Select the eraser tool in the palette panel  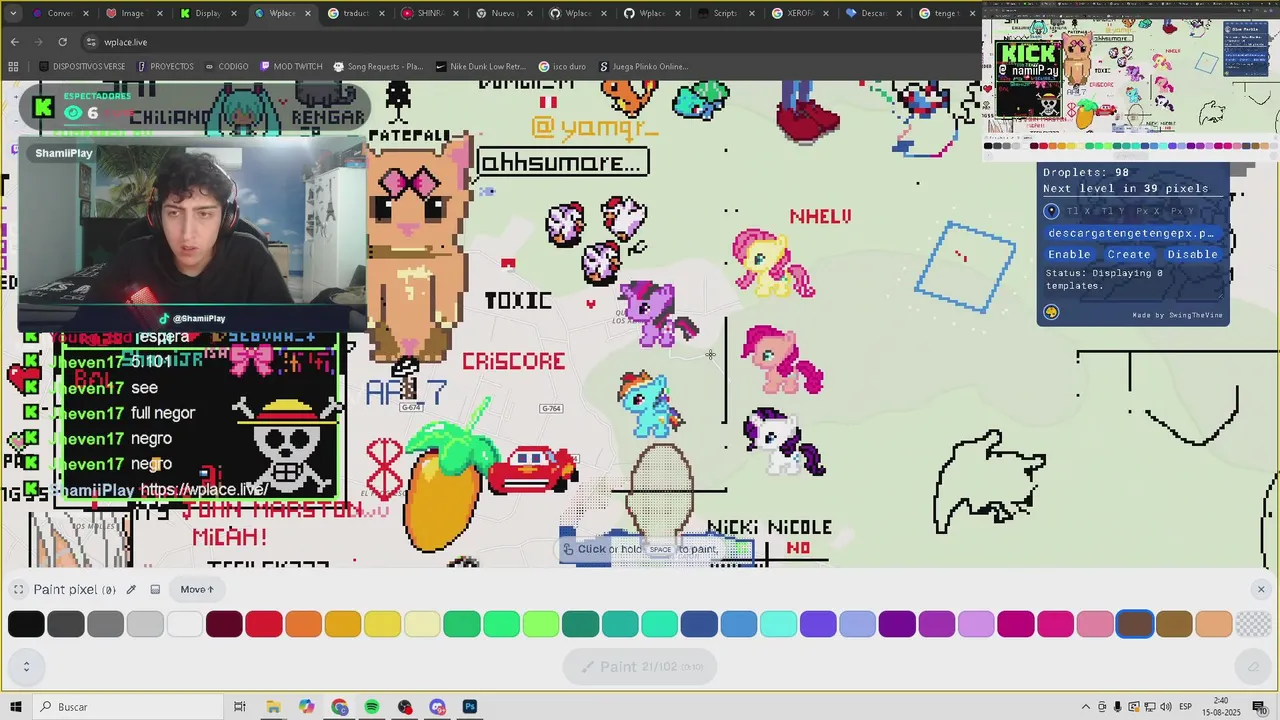1253,666
